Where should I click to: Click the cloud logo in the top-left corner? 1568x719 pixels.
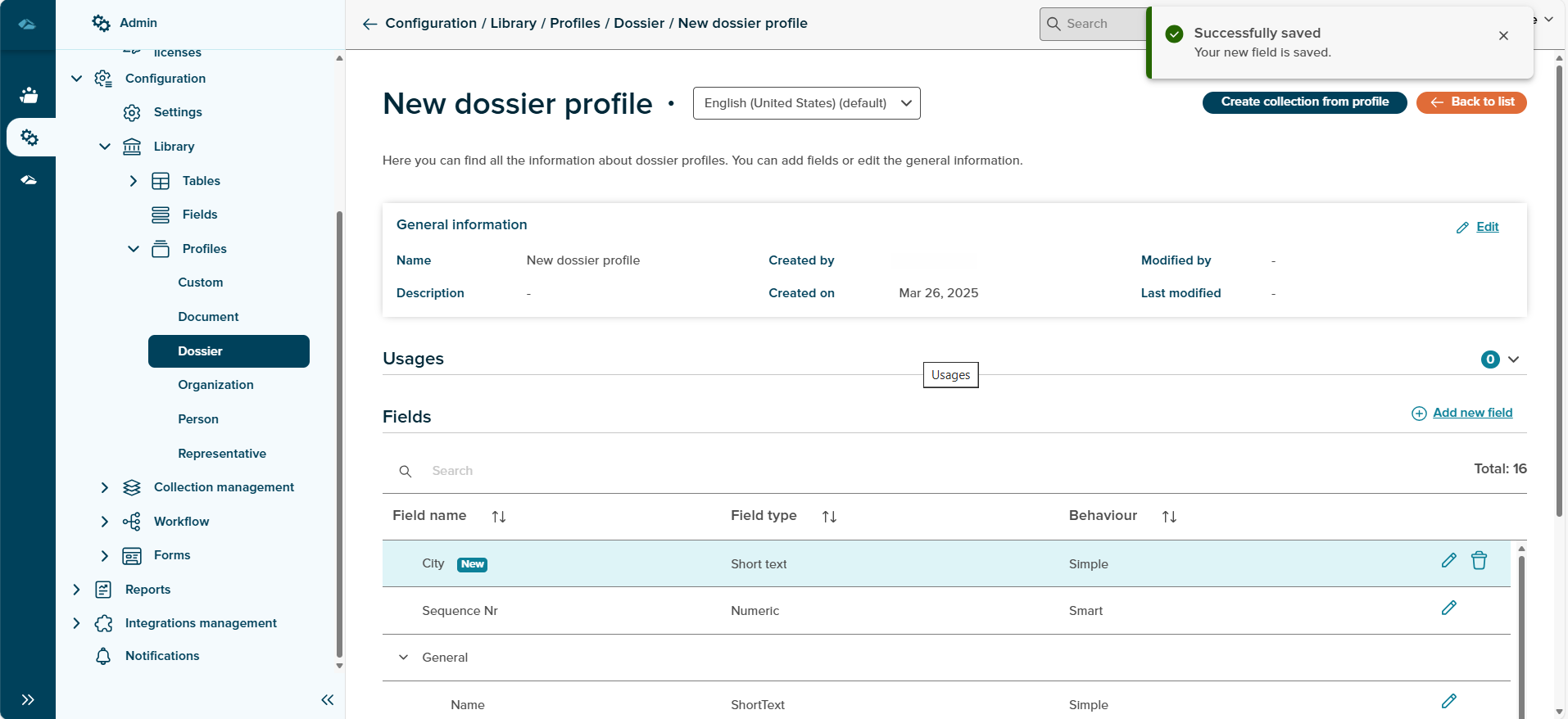(x=27, y=24)
